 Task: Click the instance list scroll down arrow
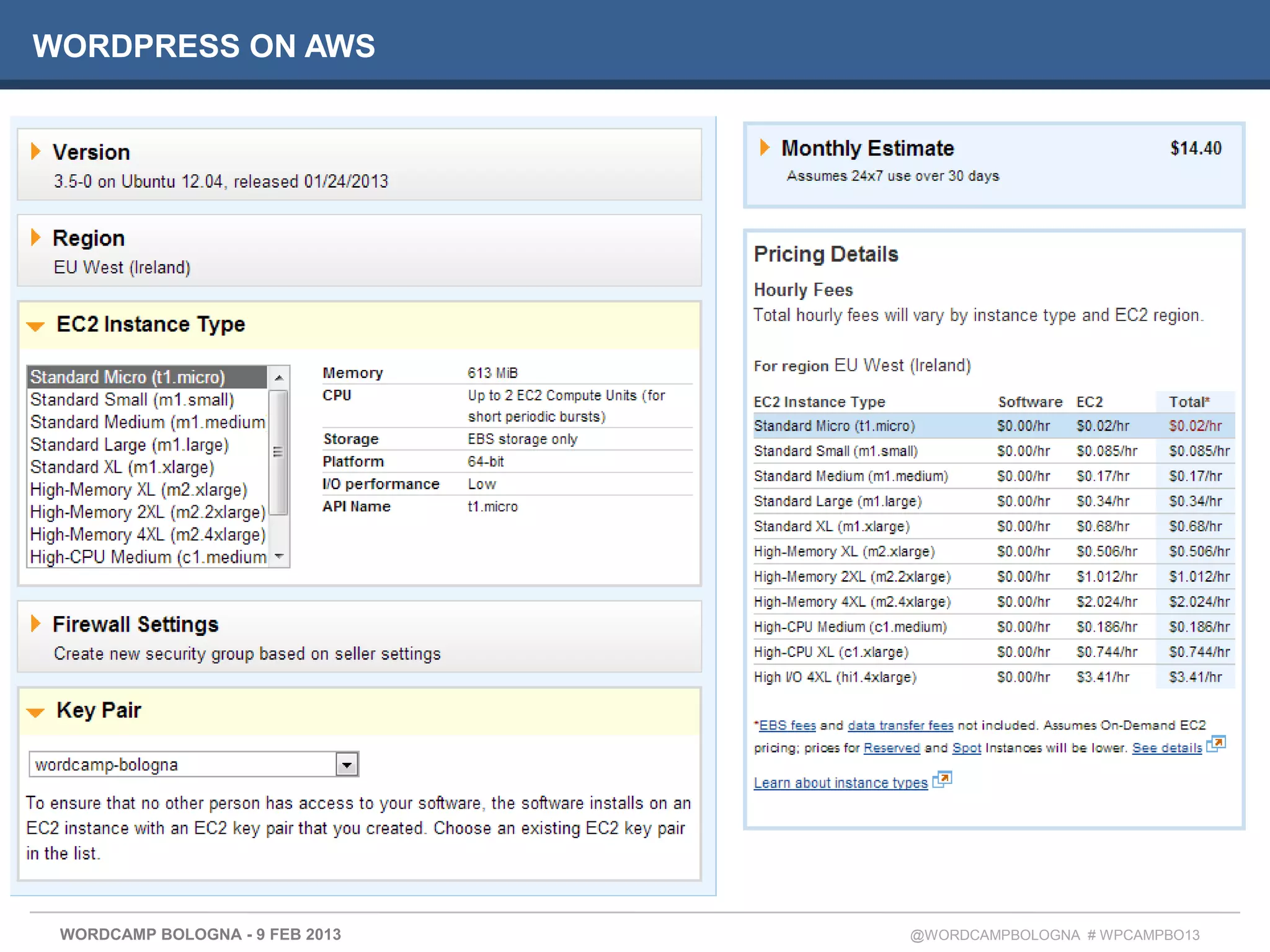pos(279,557)
